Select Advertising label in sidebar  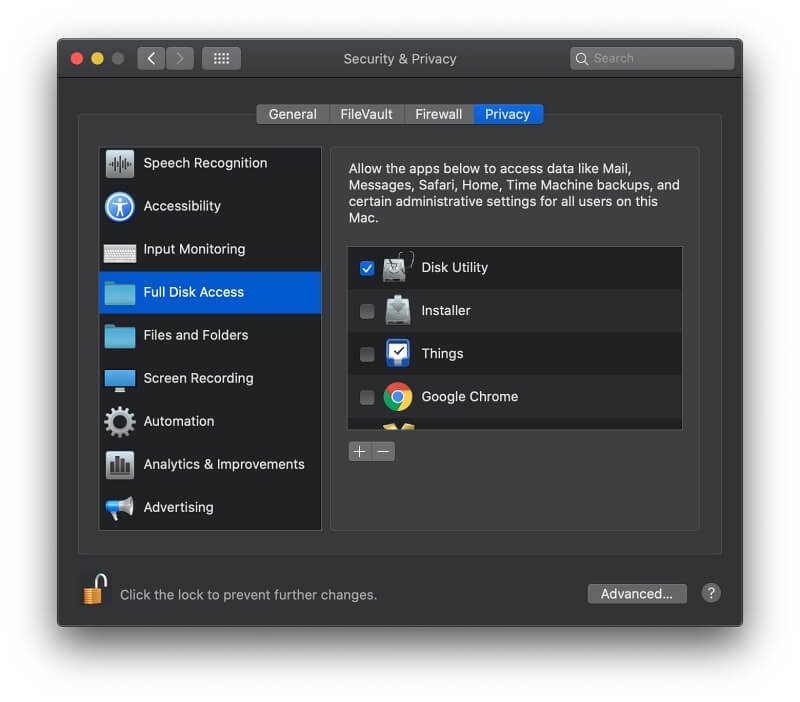[179, 507]
